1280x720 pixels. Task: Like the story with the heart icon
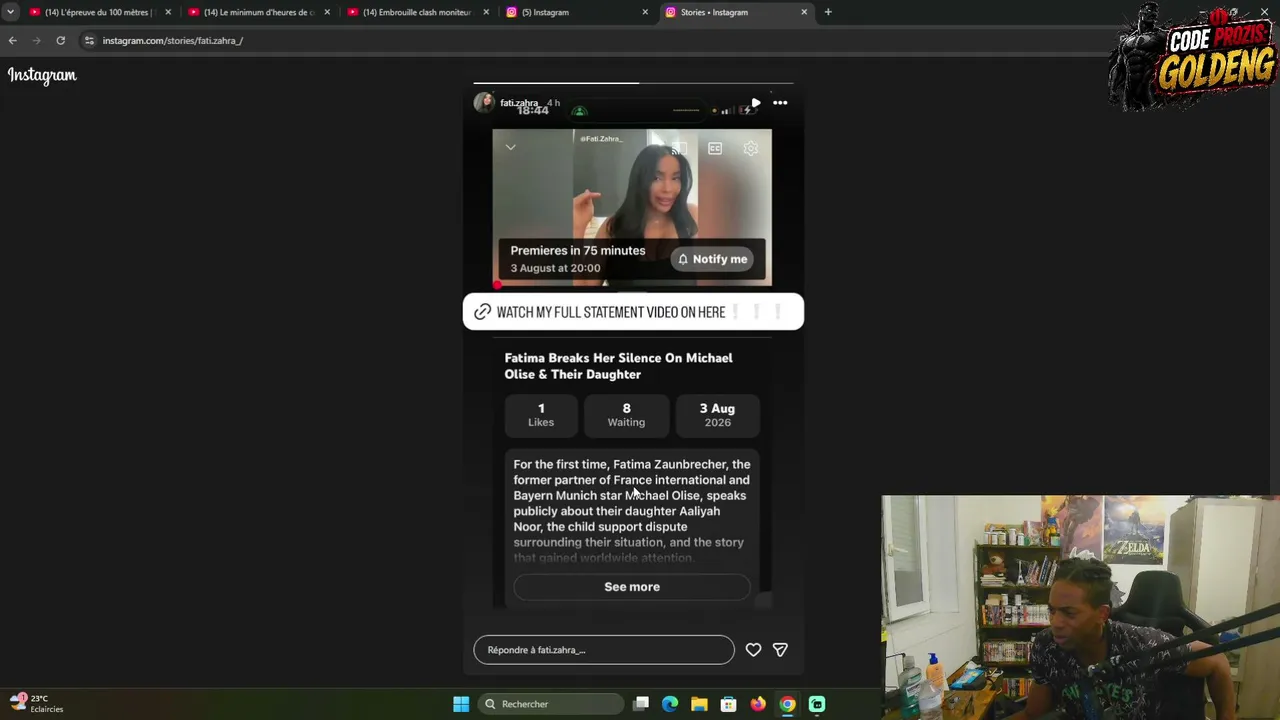tap(753, 650)
